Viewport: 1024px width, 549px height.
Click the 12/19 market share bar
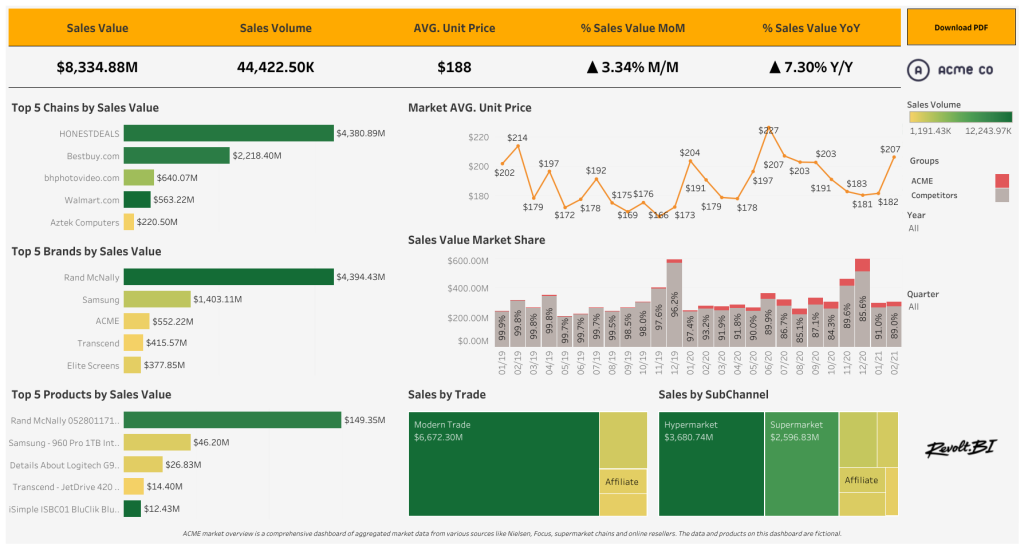[675, 303]
